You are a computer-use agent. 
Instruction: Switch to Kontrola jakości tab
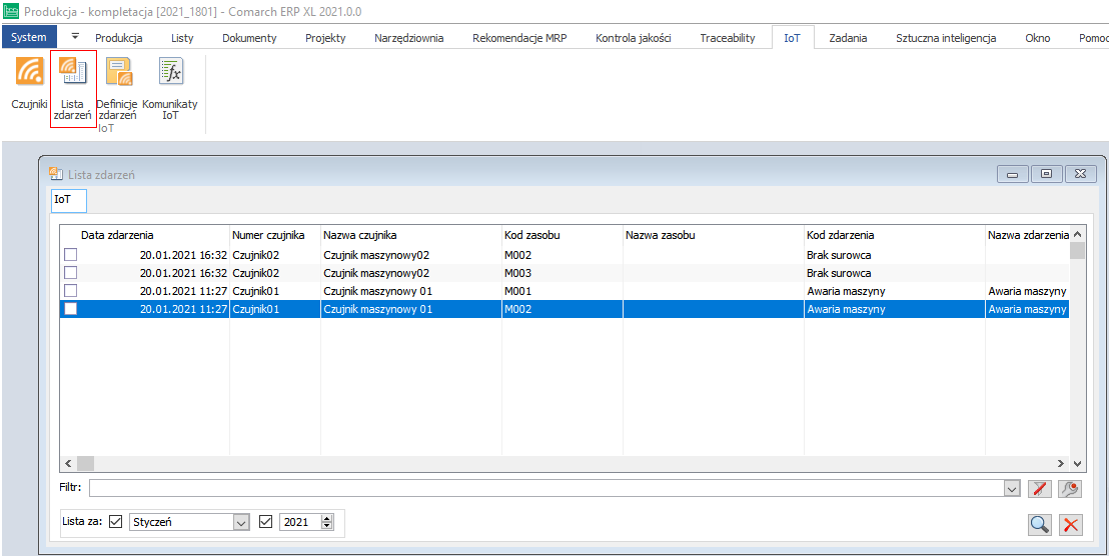click(x=633, y=38)
